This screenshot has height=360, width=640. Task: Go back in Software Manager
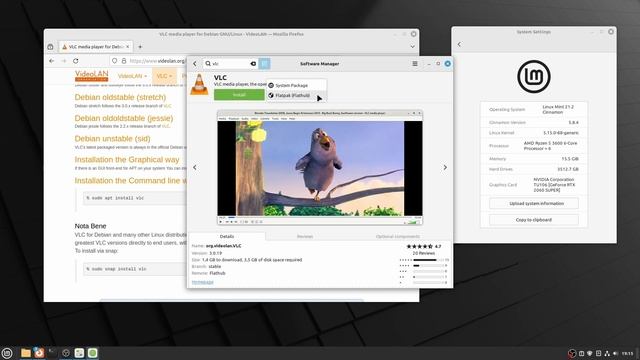195,64
